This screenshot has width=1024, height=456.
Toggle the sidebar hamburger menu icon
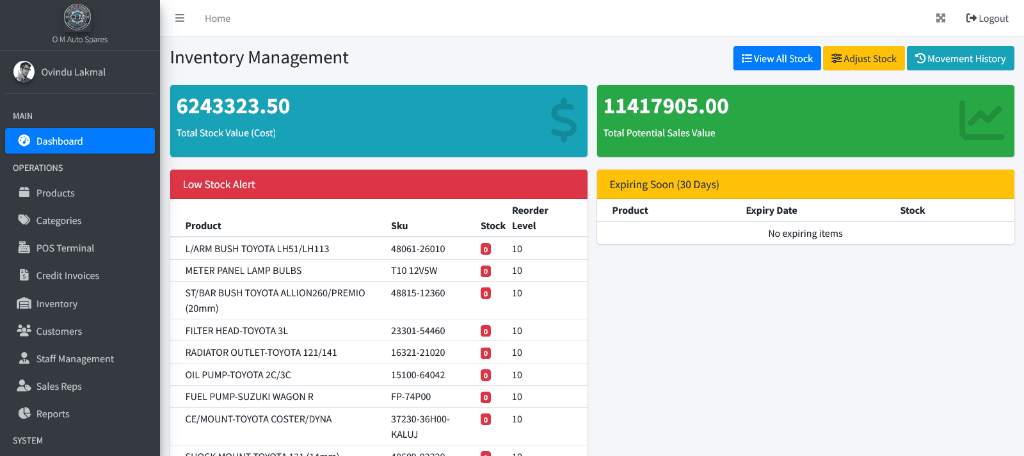click(x=180, y=18)
